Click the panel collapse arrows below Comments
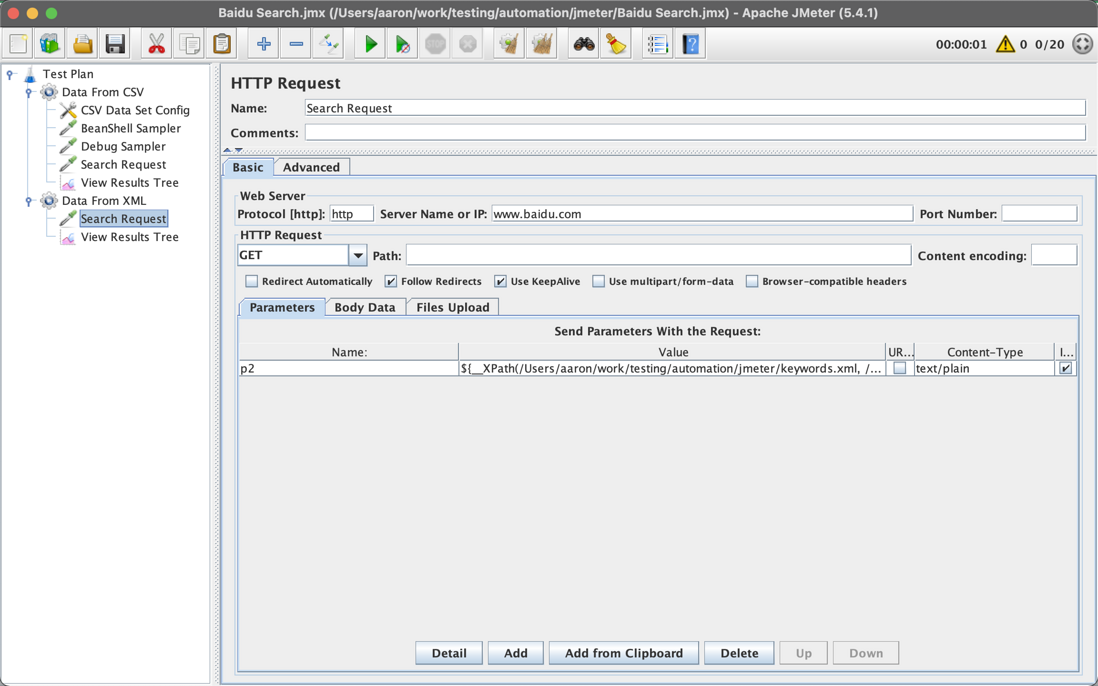The image size is (1098, 686). coord(232,150)
